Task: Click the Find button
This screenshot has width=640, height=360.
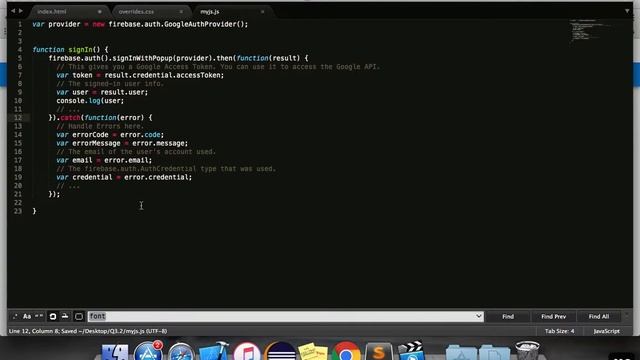Action: (508, 316)
